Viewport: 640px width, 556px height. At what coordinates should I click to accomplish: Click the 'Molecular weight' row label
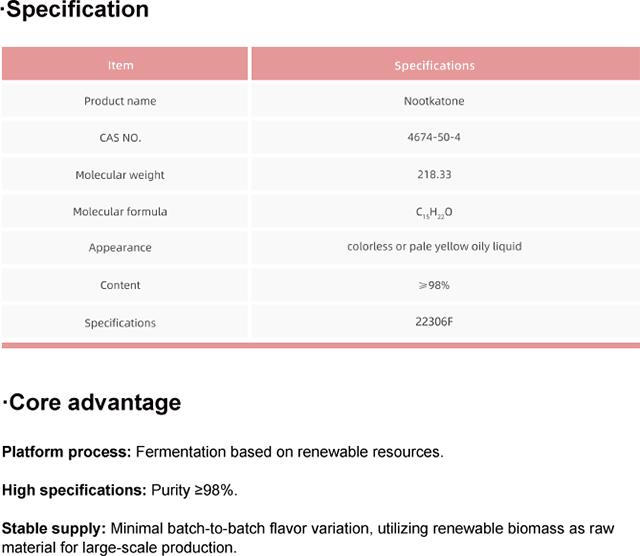(120, 175)
